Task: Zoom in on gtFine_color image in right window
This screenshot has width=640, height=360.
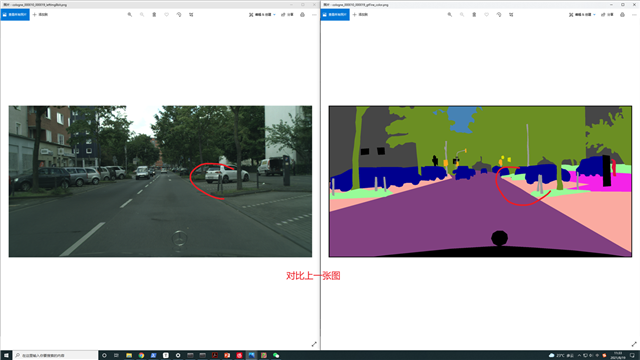Action: (450, 15)
